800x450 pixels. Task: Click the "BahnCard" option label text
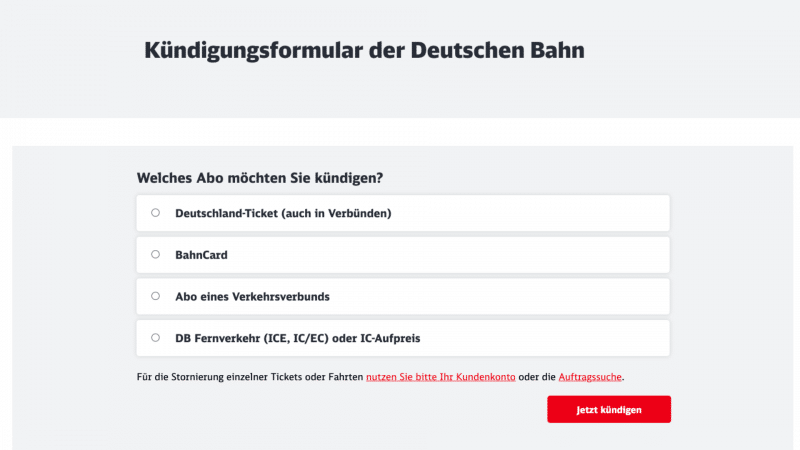pos(201,255)
